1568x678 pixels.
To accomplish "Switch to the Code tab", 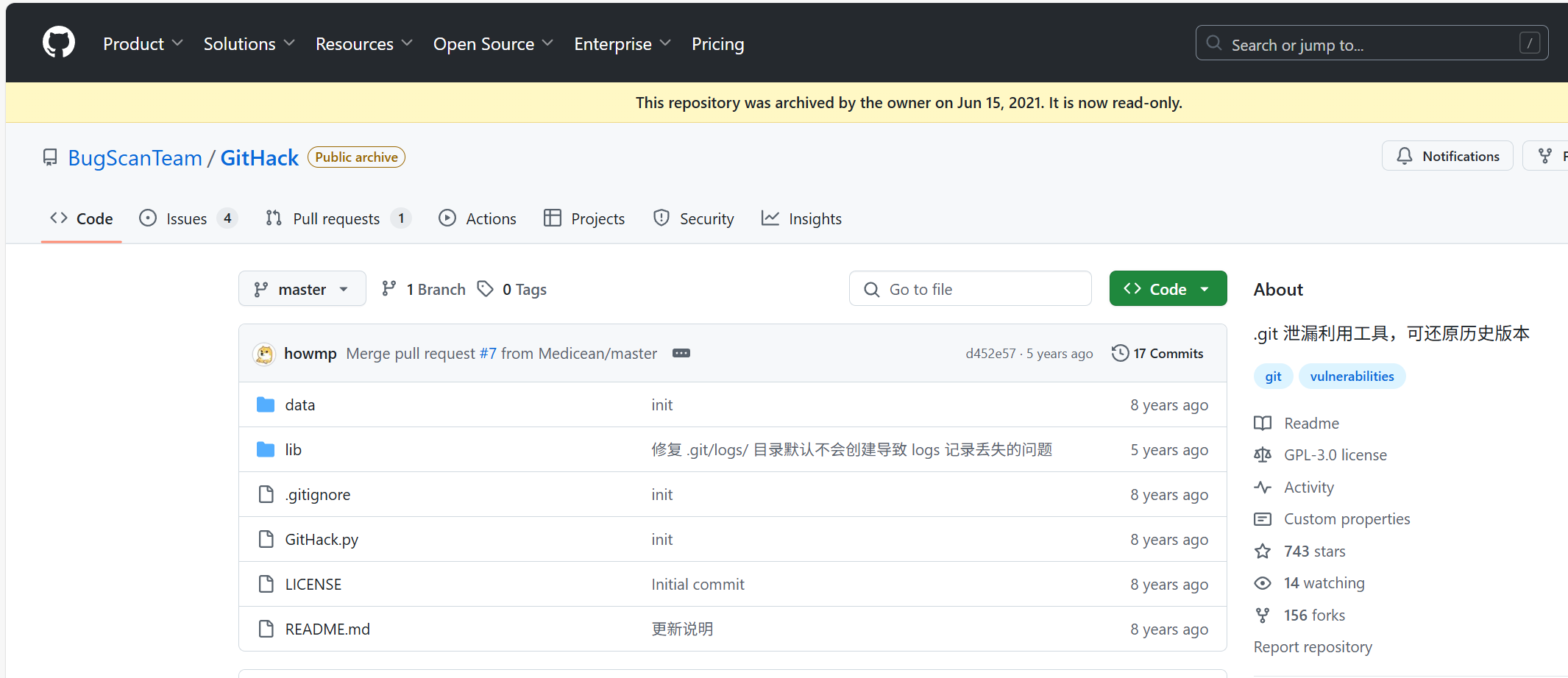I will pyautogui.click(x=81, y=219).
